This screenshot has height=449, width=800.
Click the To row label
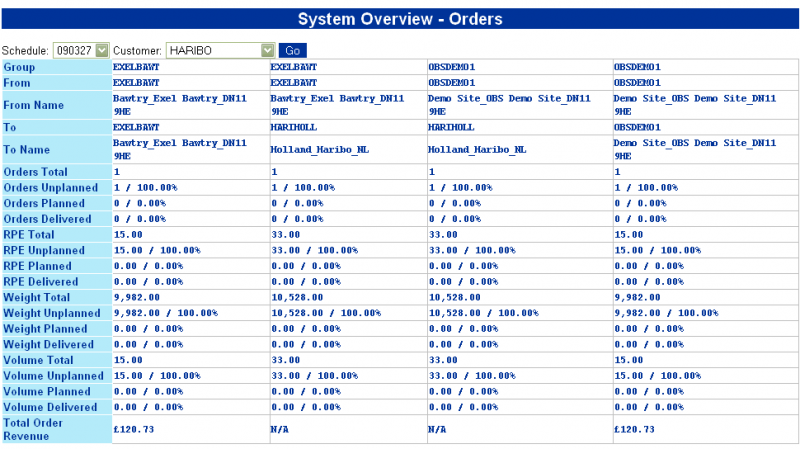coord(10,127)
